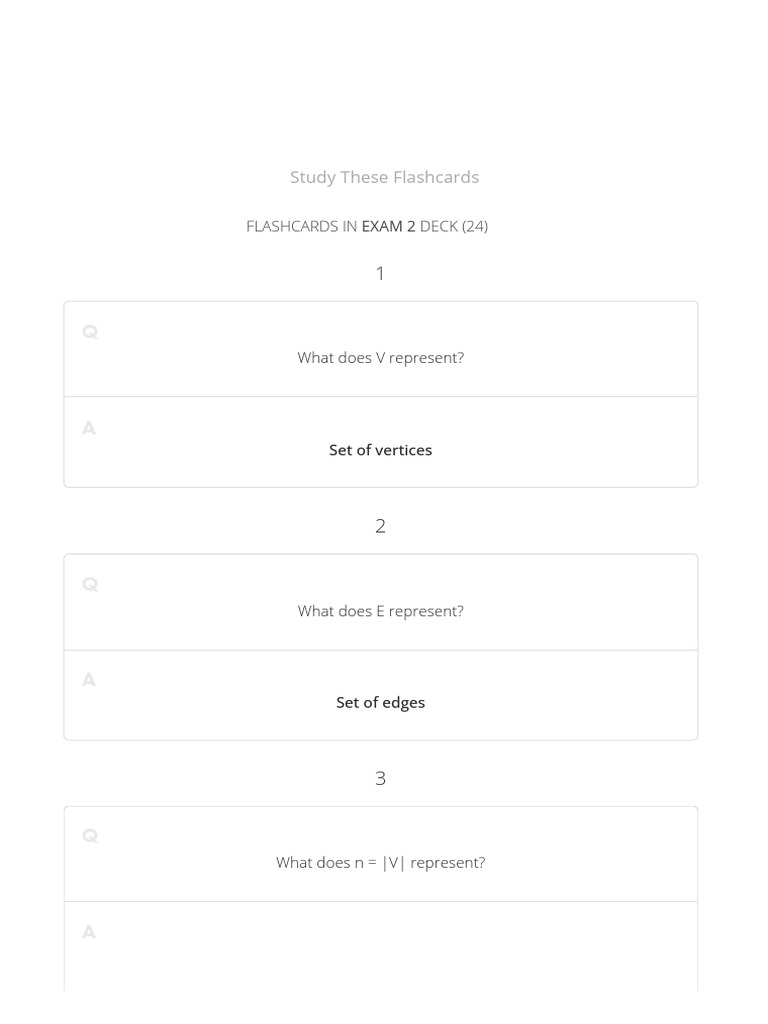Select flashcard number 1 label

coord(380,273)
